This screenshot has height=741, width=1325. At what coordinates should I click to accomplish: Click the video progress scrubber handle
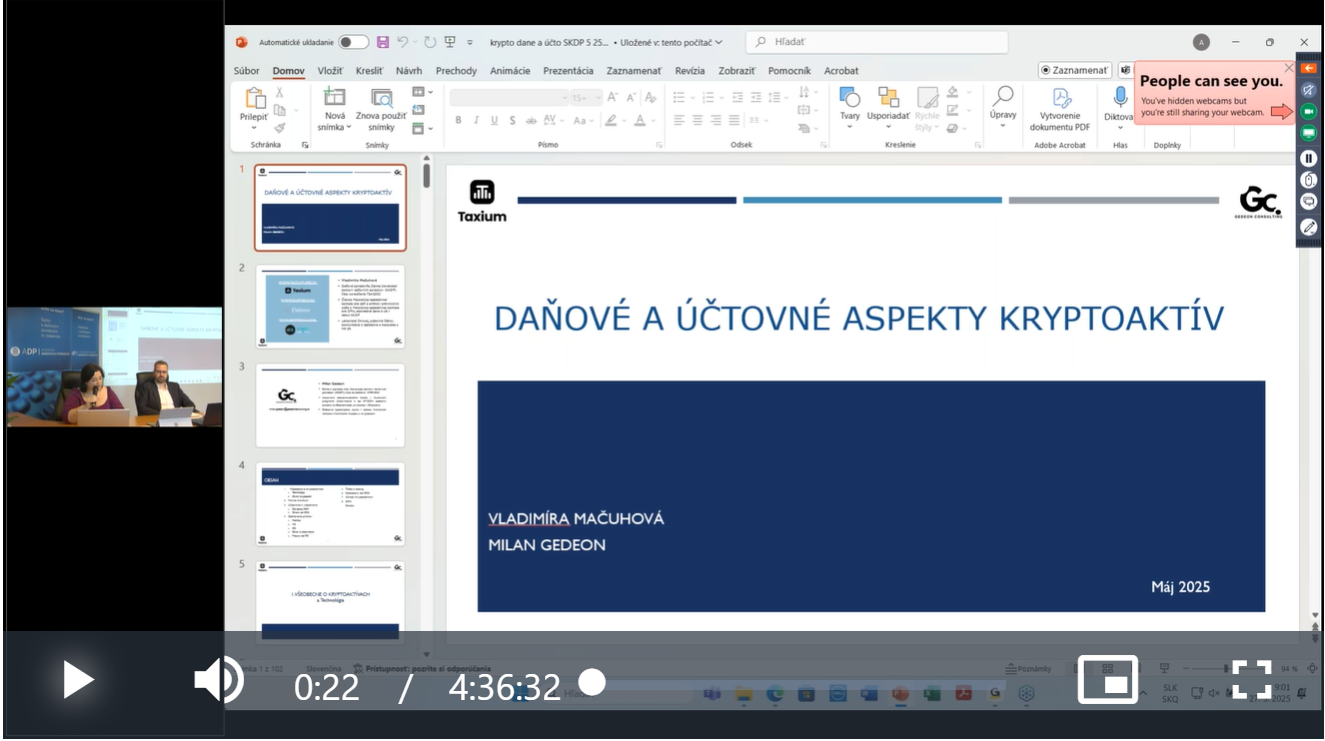593,682
